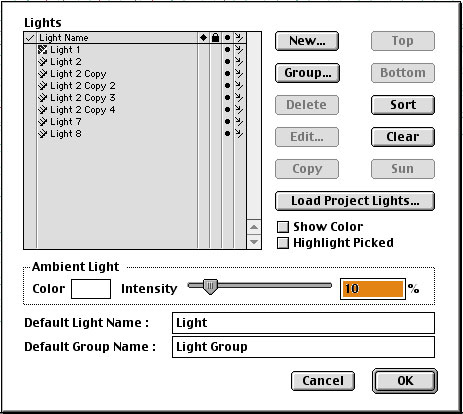Click the New... button
463x414 pixels.
coord(307,41)
